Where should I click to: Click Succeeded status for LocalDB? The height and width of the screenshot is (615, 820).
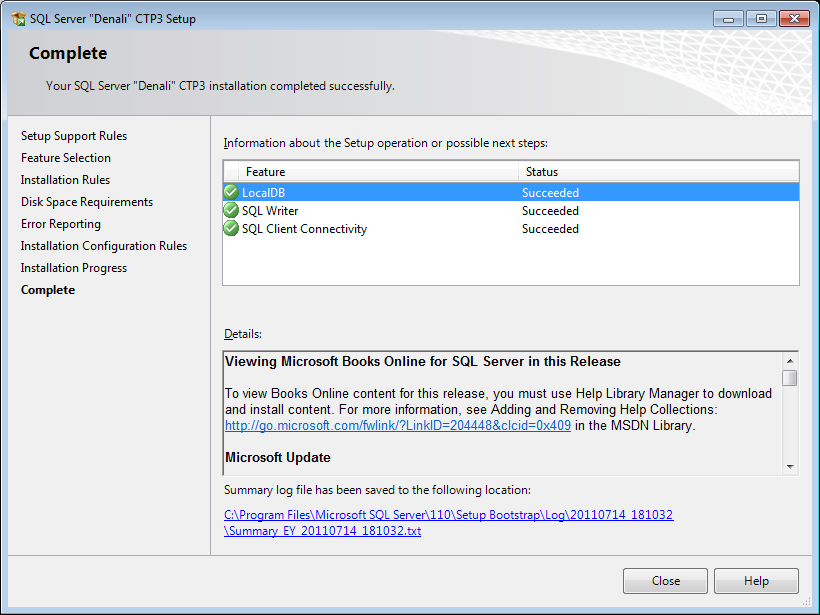(x=550, y=192)
